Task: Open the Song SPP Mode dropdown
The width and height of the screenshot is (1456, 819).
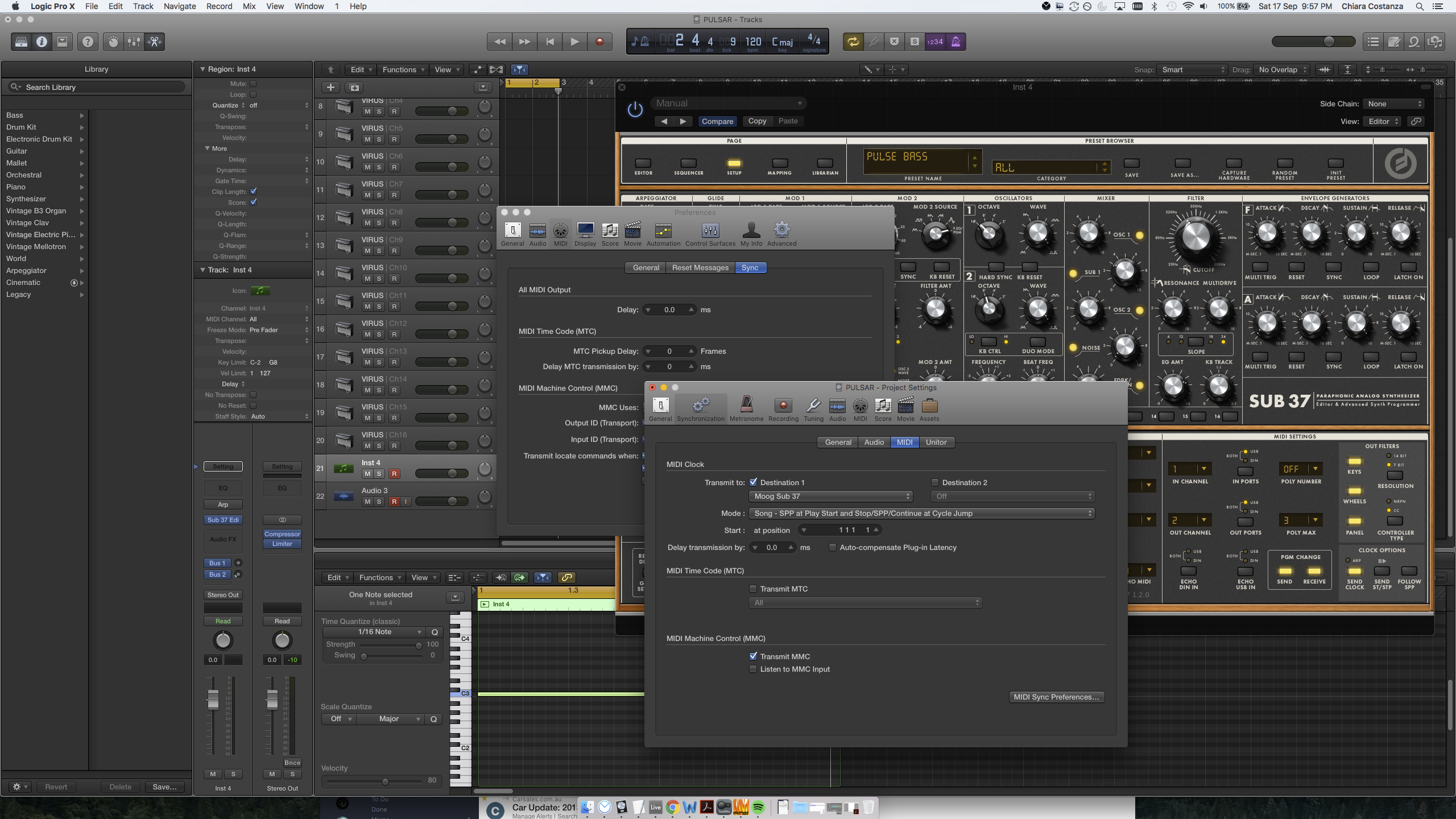Action: tap(921, 513)
